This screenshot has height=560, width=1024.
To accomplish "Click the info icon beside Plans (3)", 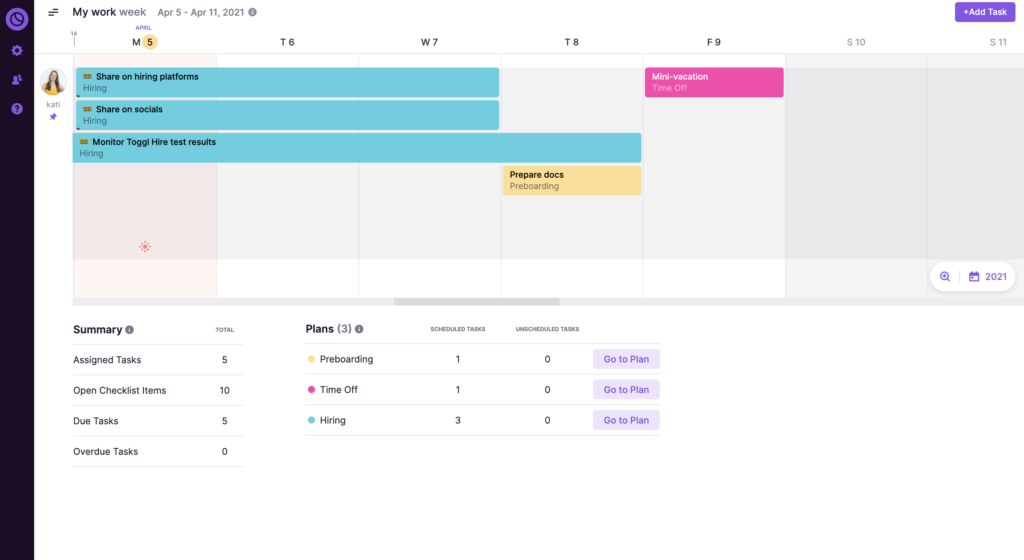I will pos(359,329).
